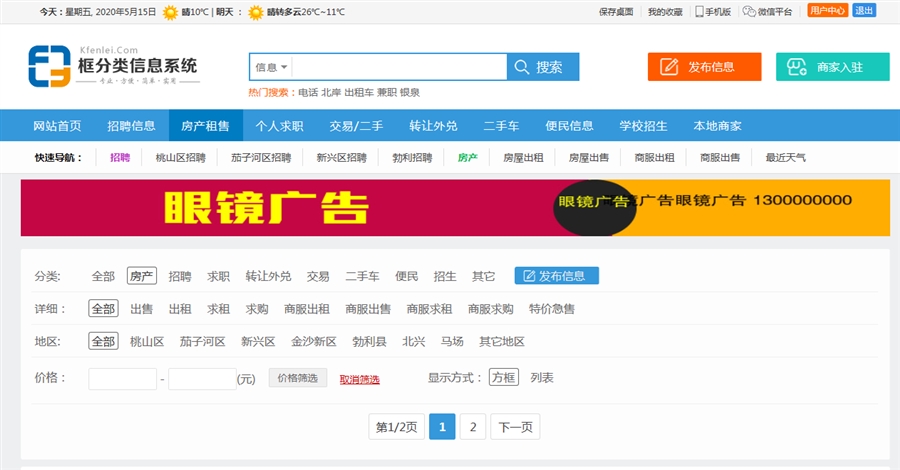Open page 2 of results
The width and height of the screenshot is (900, 470).
(x=473, y=427)
